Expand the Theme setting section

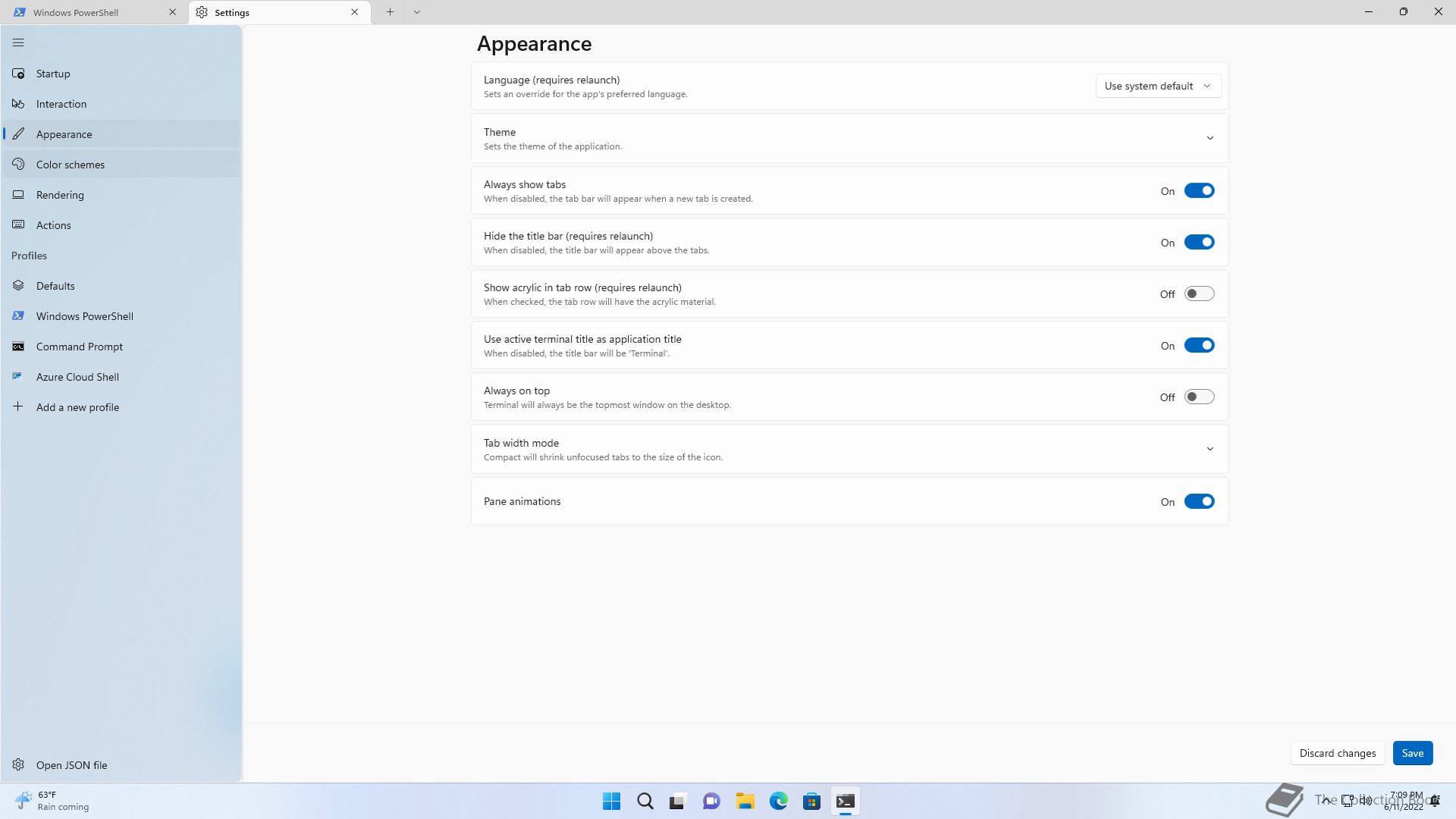(x=1210, y=138)
